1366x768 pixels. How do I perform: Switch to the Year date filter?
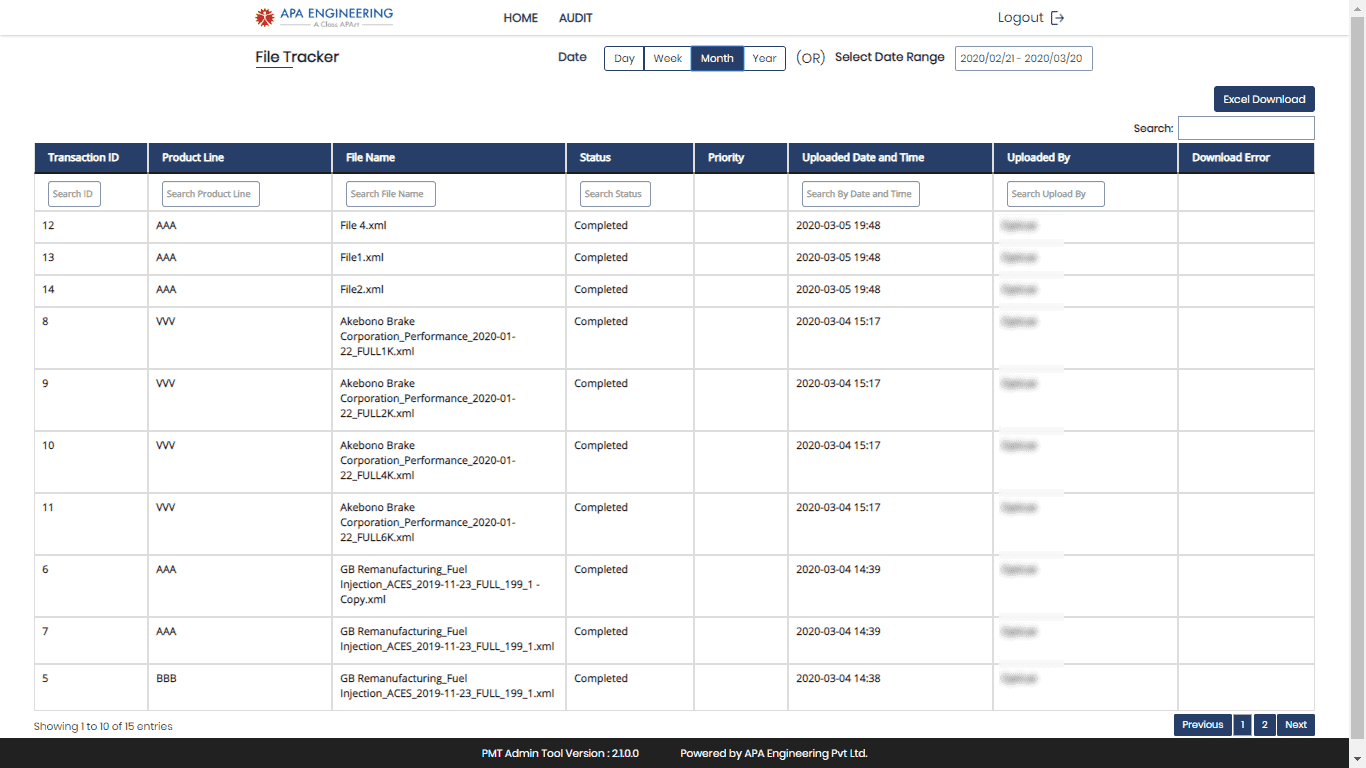(764, 58)
